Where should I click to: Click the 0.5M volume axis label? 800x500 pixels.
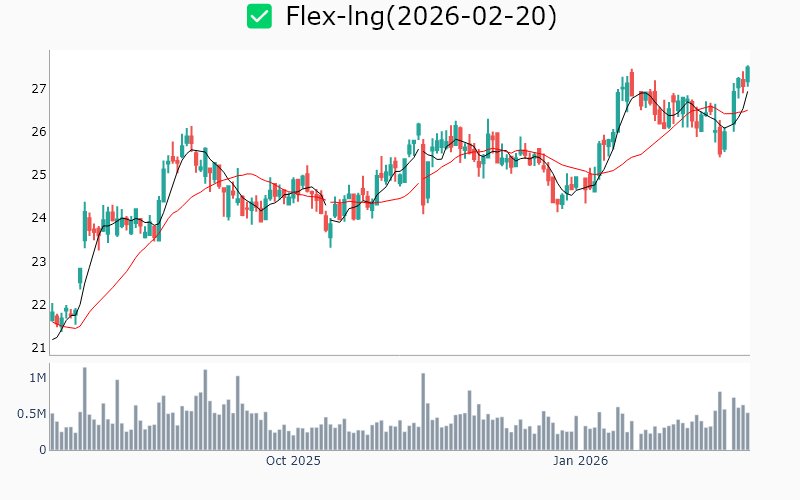(33, 414)
